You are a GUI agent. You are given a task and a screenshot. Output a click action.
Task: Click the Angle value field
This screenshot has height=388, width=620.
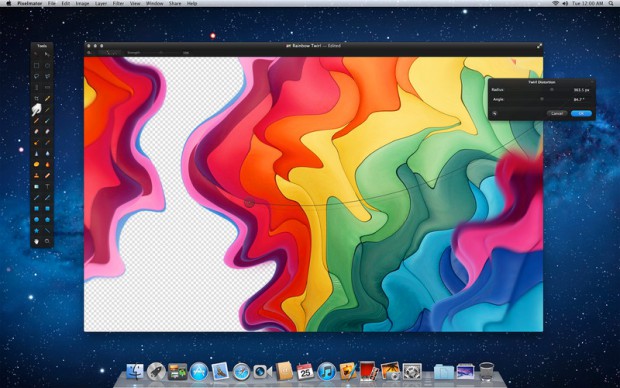(579, 100)
